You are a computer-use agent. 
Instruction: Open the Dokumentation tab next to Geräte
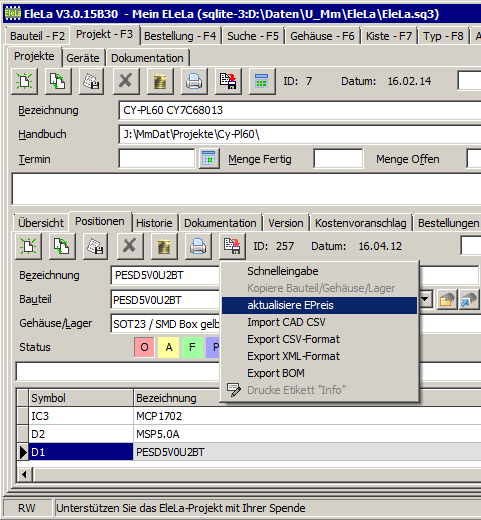click(x=147, y=58)
